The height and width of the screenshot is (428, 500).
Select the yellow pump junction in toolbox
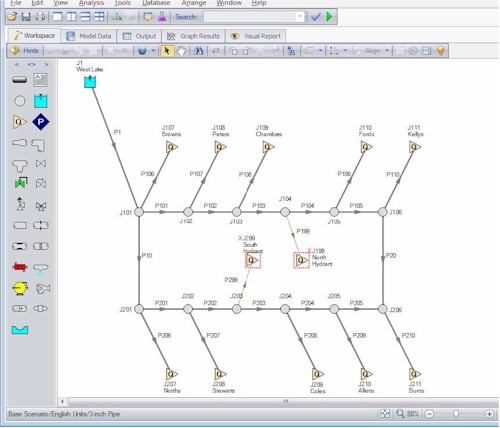click(20, 288)
